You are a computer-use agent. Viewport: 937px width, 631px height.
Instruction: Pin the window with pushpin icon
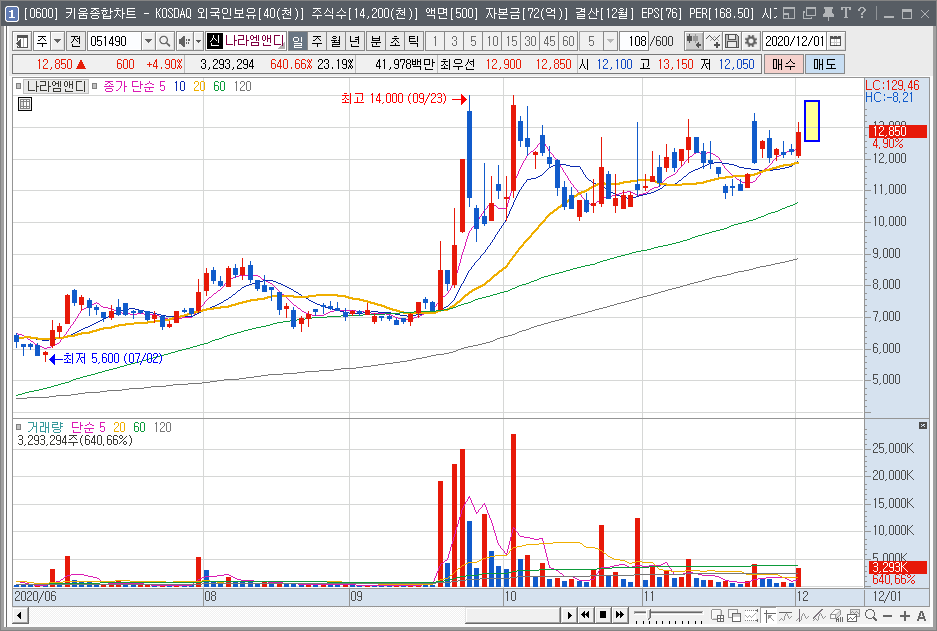(x=828, y=13)
